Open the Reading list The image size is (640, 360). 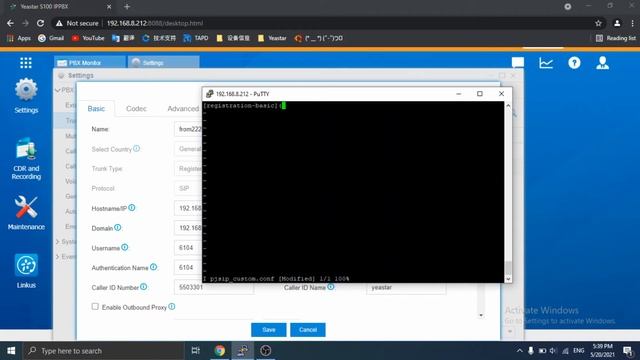616,38
